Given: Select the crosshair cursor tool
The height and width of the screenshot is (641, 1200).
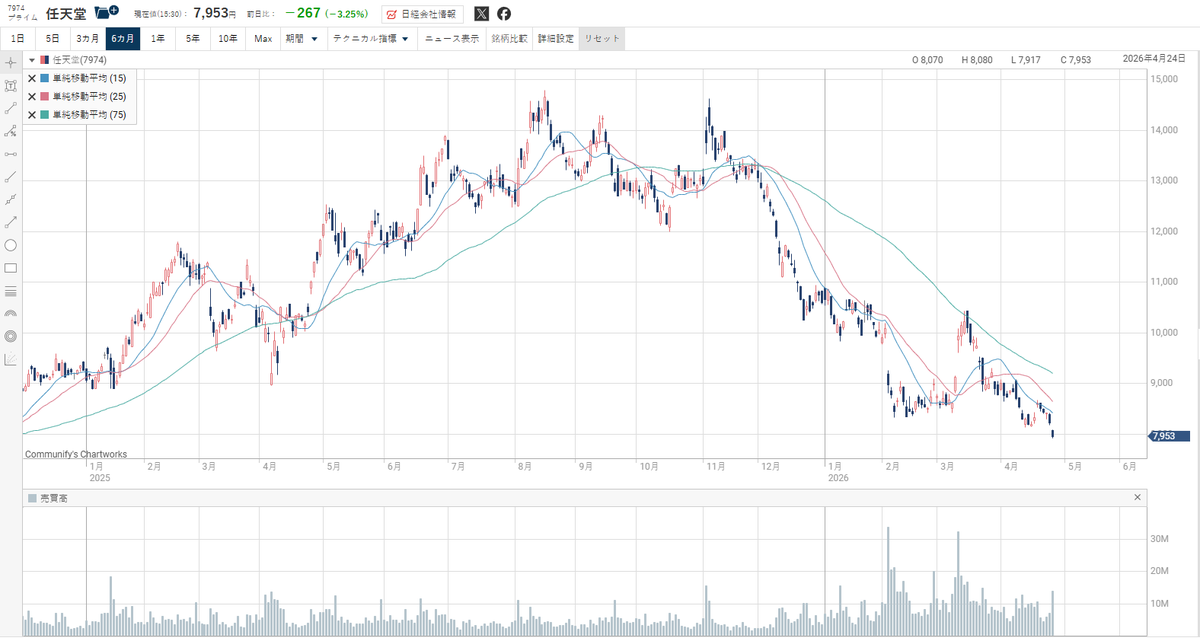Looking at the screenshot, I should click(11, 62).
